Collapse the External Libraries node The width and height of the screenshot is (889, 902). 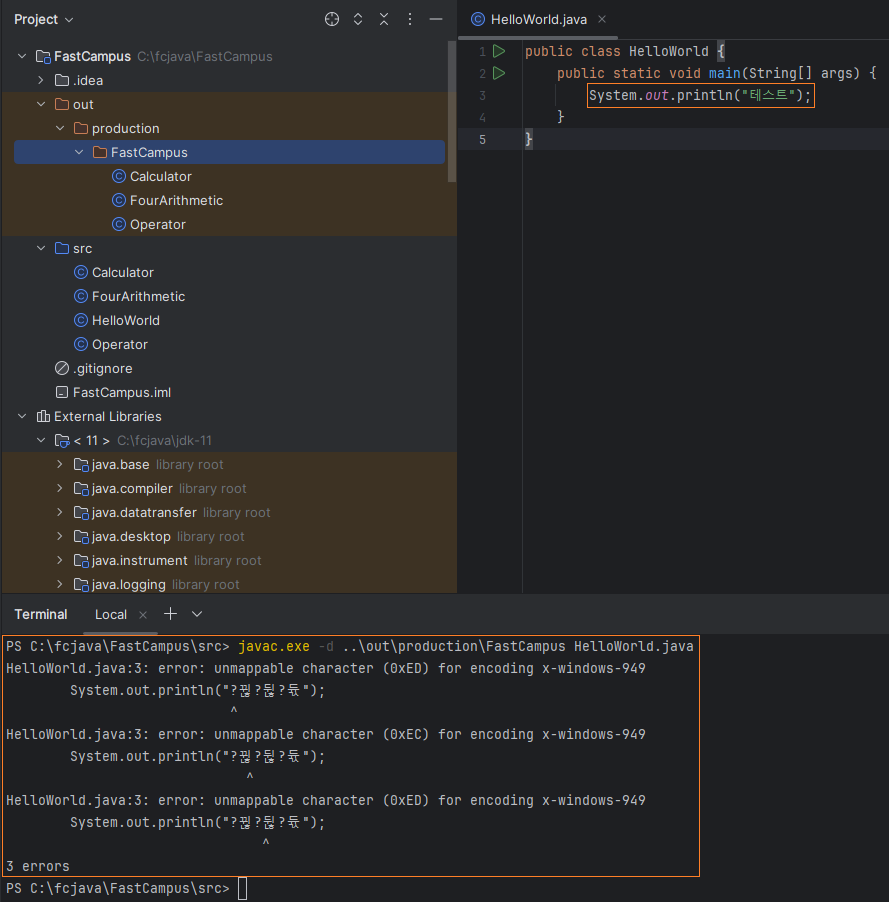pos(22,416)
